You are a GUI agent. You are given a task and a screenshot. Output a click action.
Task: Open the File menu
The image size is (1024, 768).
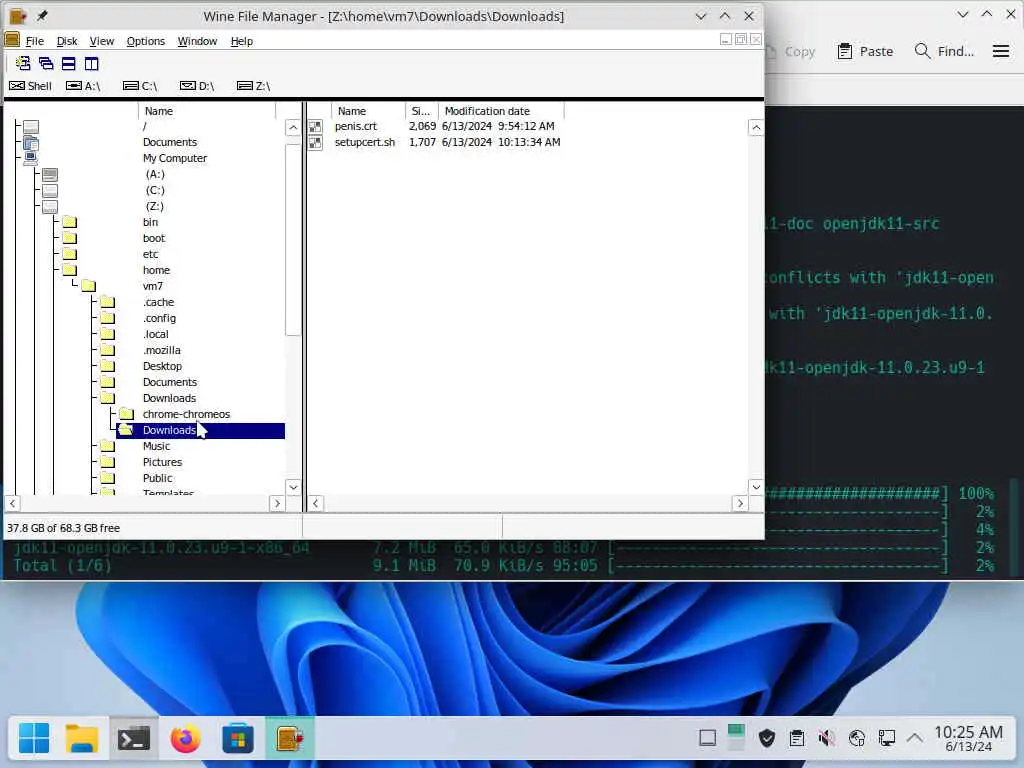[35, 41]
